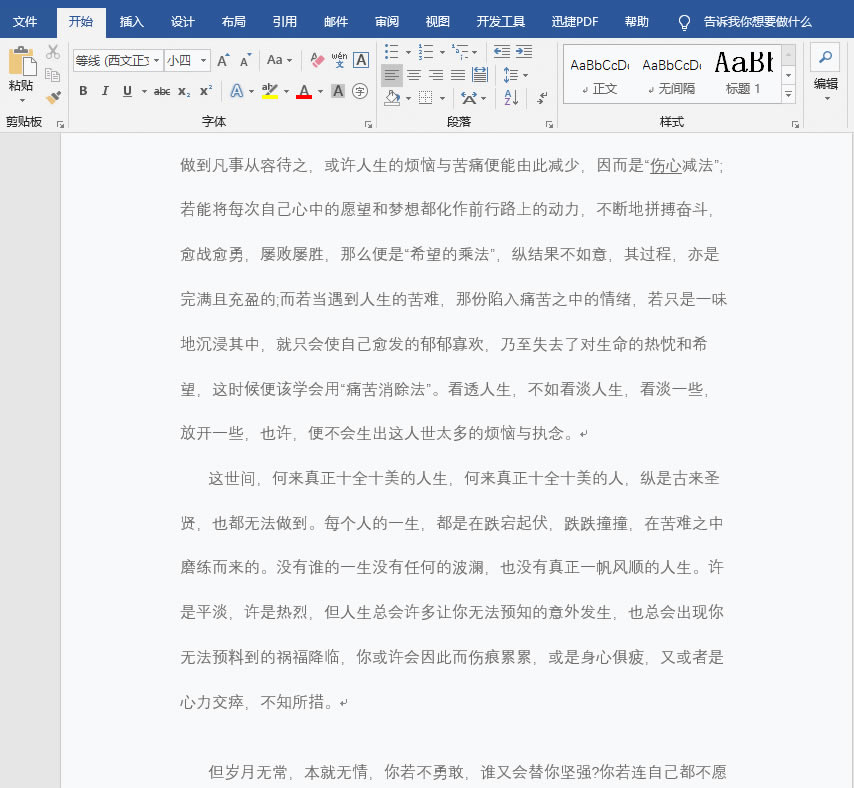Click the 告诉我你想要做什么 search box
Image resolution: width=854 pixels, height=788 pixels.
[x=757, y=21]
